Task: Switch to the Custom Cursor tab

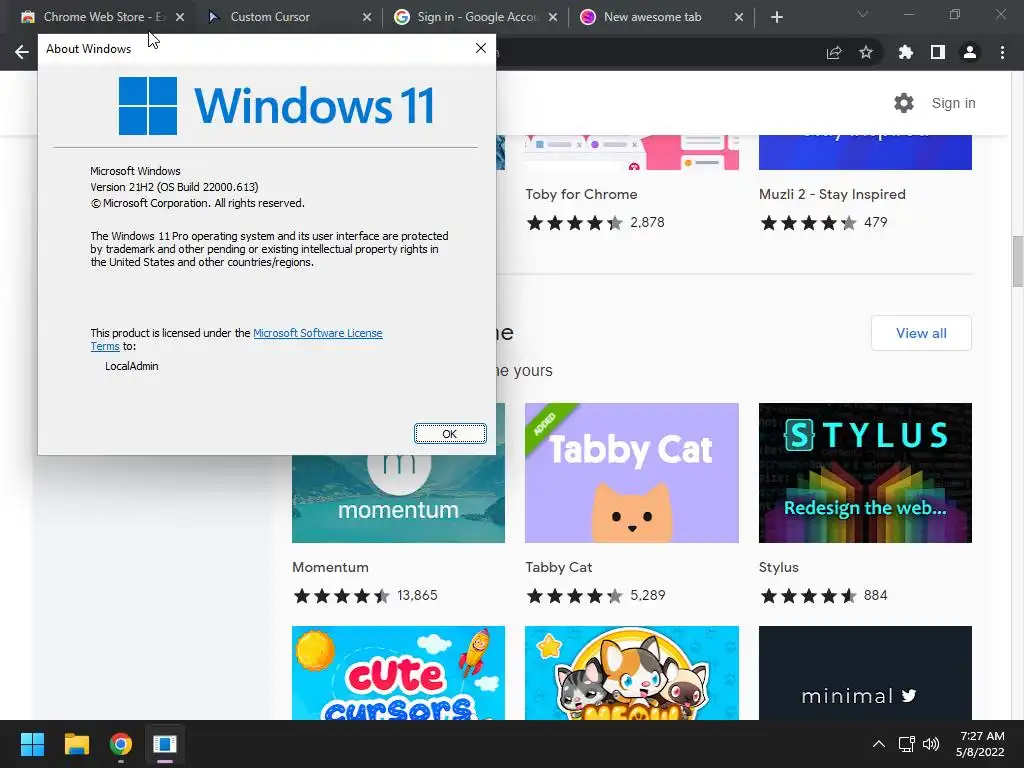Action: tap(289, 17)
